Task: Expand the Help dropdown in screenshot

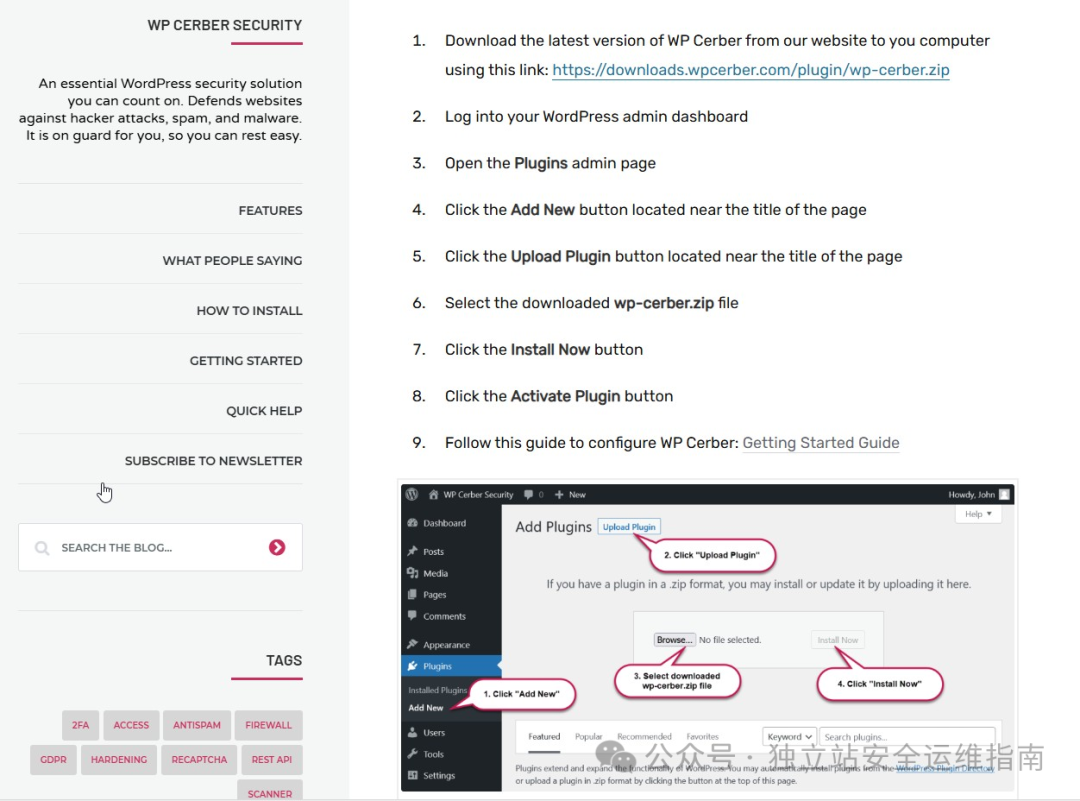Action: coord(978,514)
